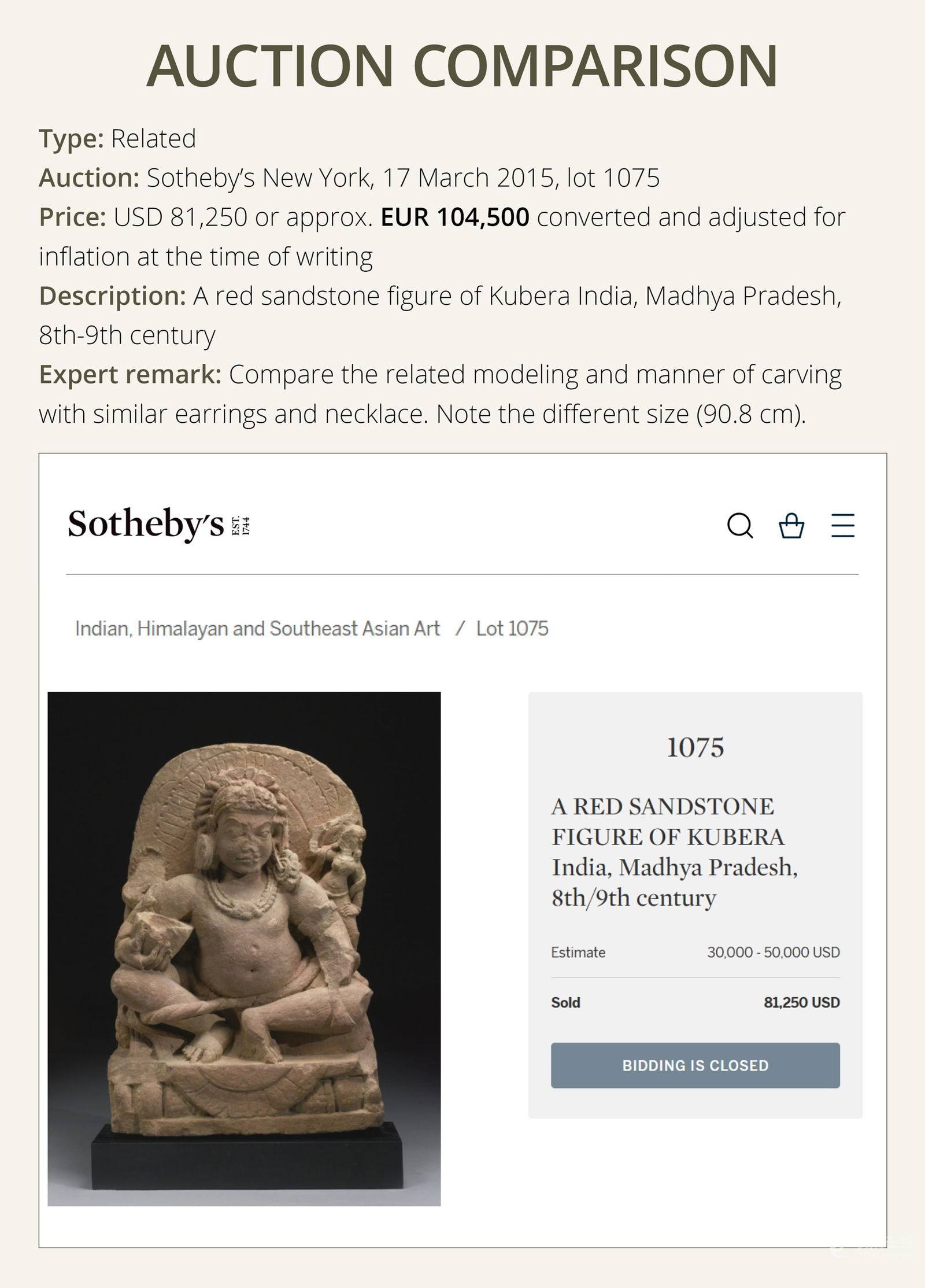Click the Estimate 30,000 - 50,000 USD value
The width and height of the screenshot is (925, 1288).
(773, 952)
